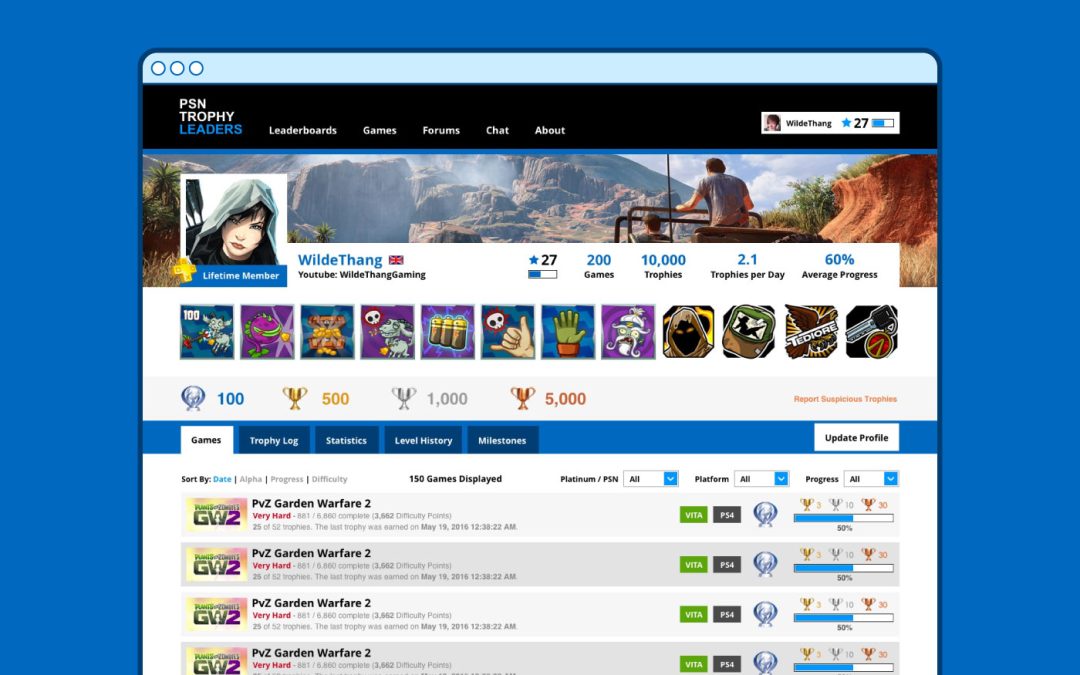The image size is (1080, 675).
Task: Select the green zombie hand in pot trophy
Action: (x=568, y=332)
